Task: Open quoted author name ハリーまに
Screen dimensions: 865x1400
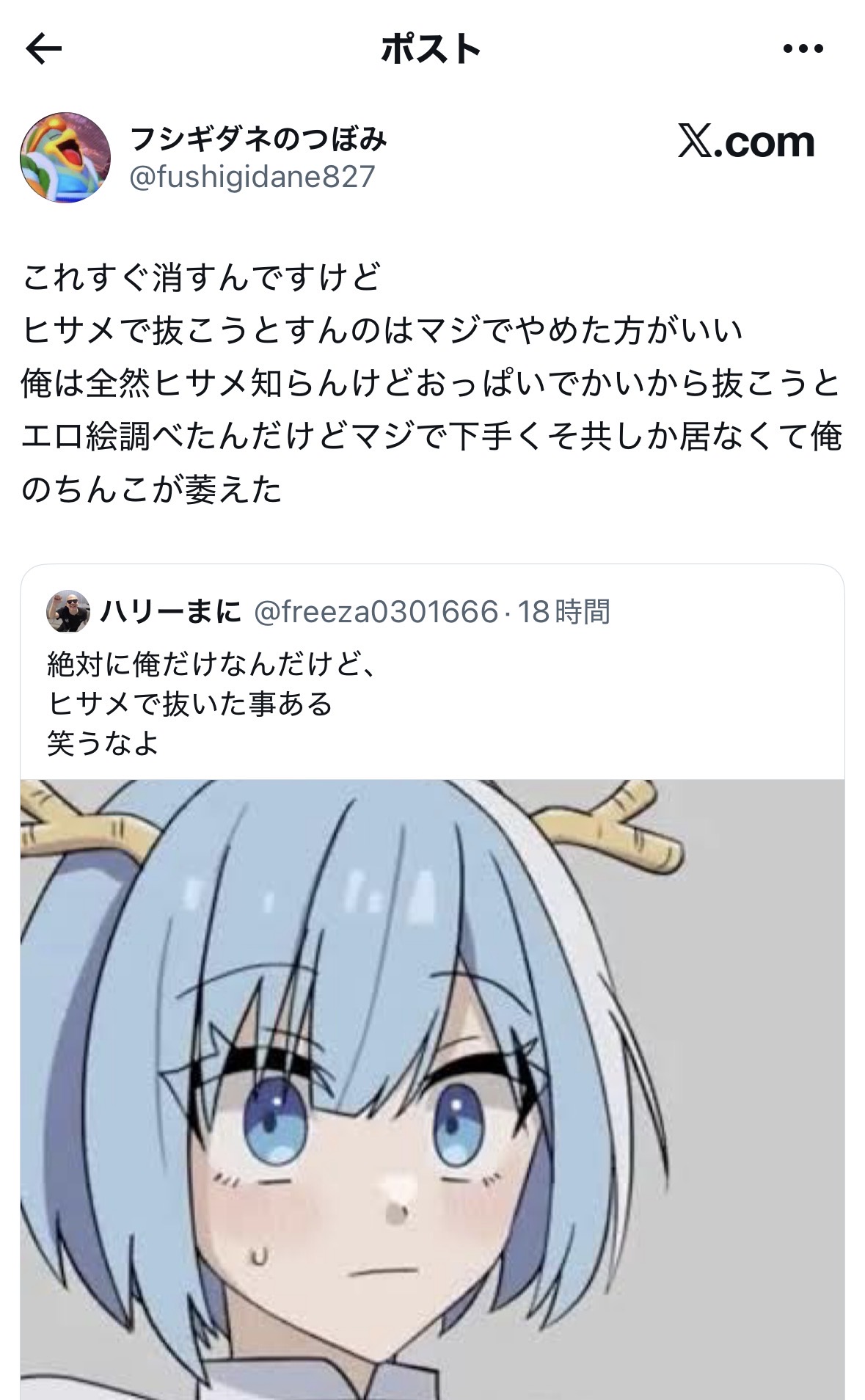Action: click(171, 610)
